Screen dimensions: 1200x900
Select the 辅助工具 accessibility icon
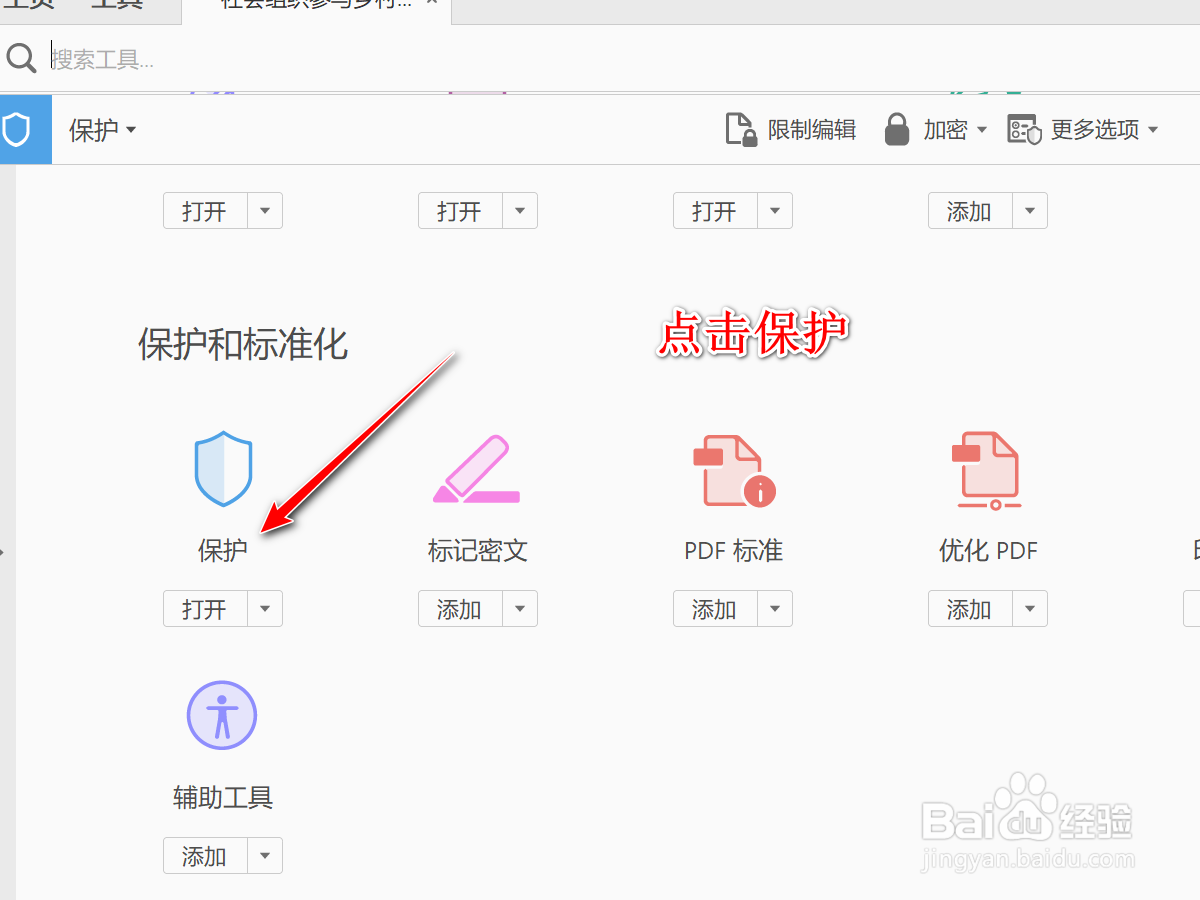point(222,714)
